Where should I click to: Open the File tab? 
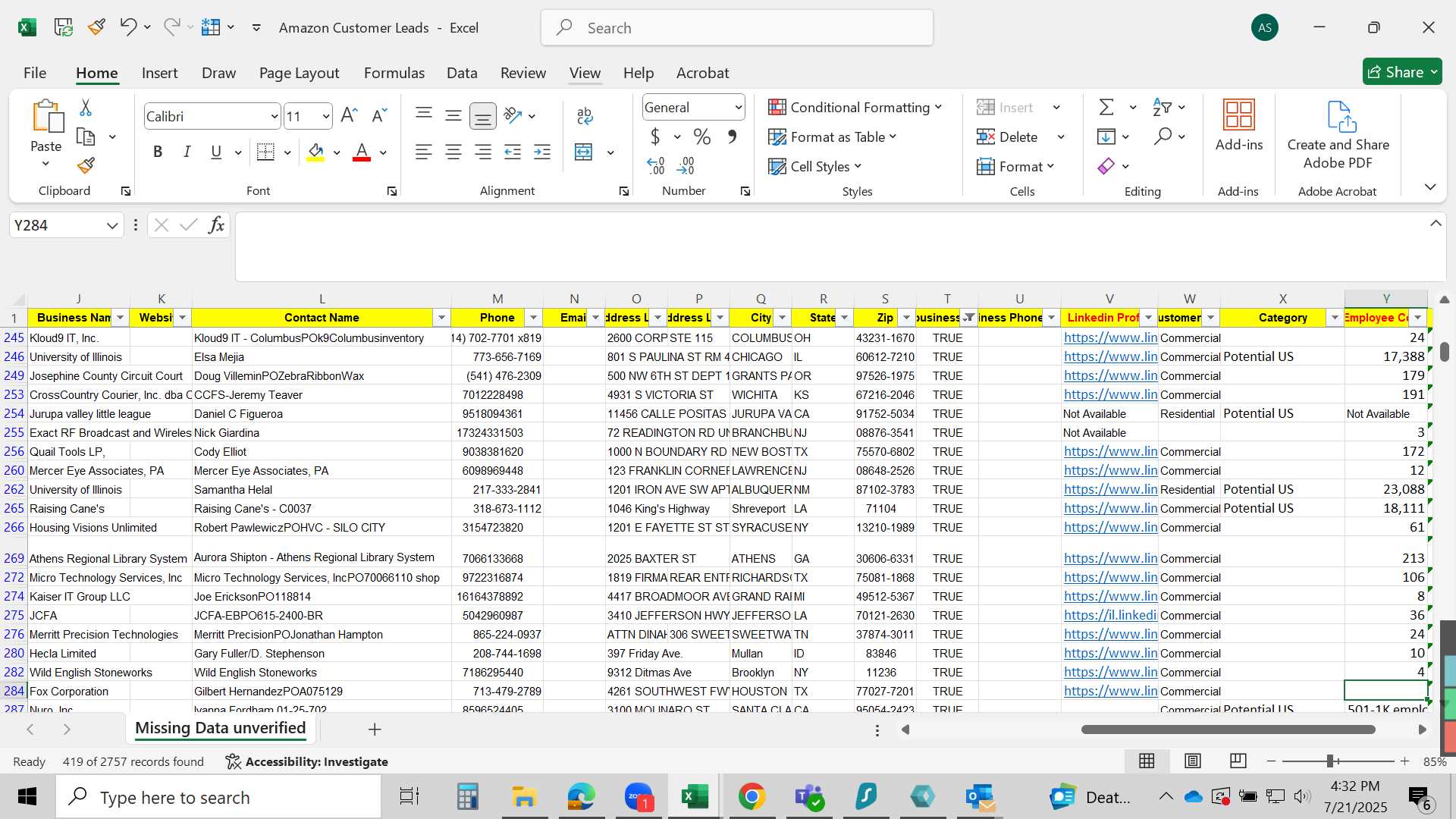click(35, 73)
